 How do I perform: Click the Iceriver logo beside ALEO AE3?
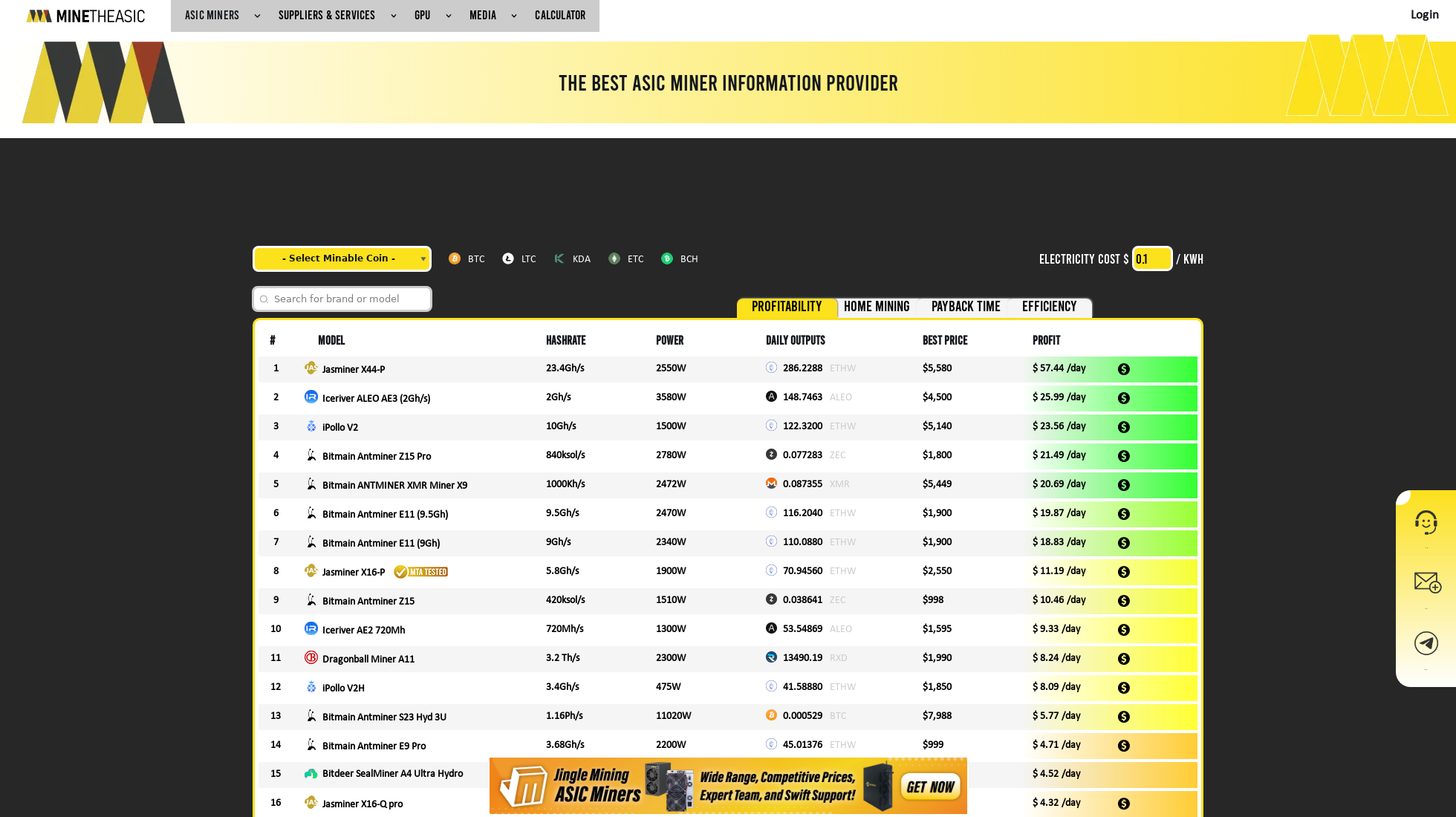pyautogui.click(x=311, y=397)
